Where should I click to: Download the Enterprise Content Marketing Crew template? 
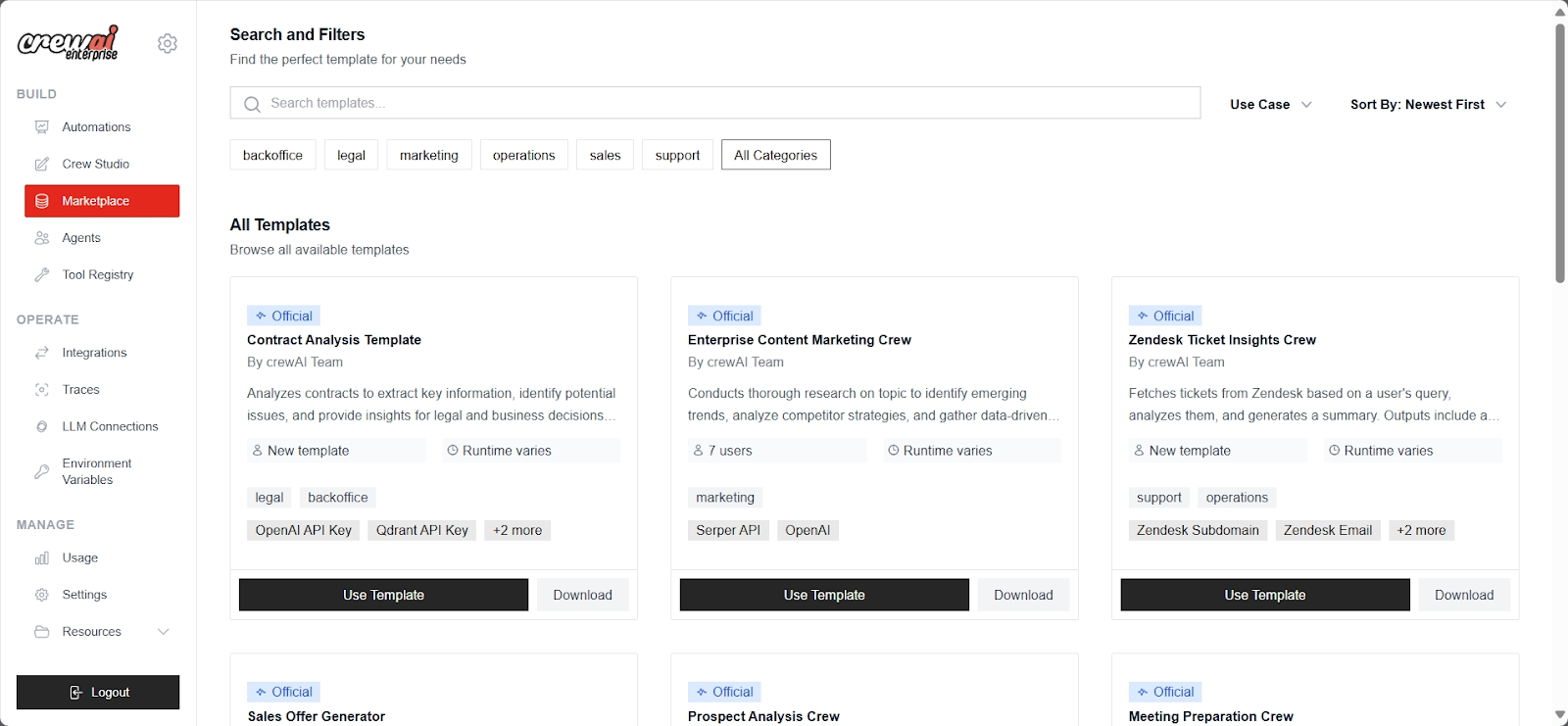pyautogui.click(x=1023, y=595)
